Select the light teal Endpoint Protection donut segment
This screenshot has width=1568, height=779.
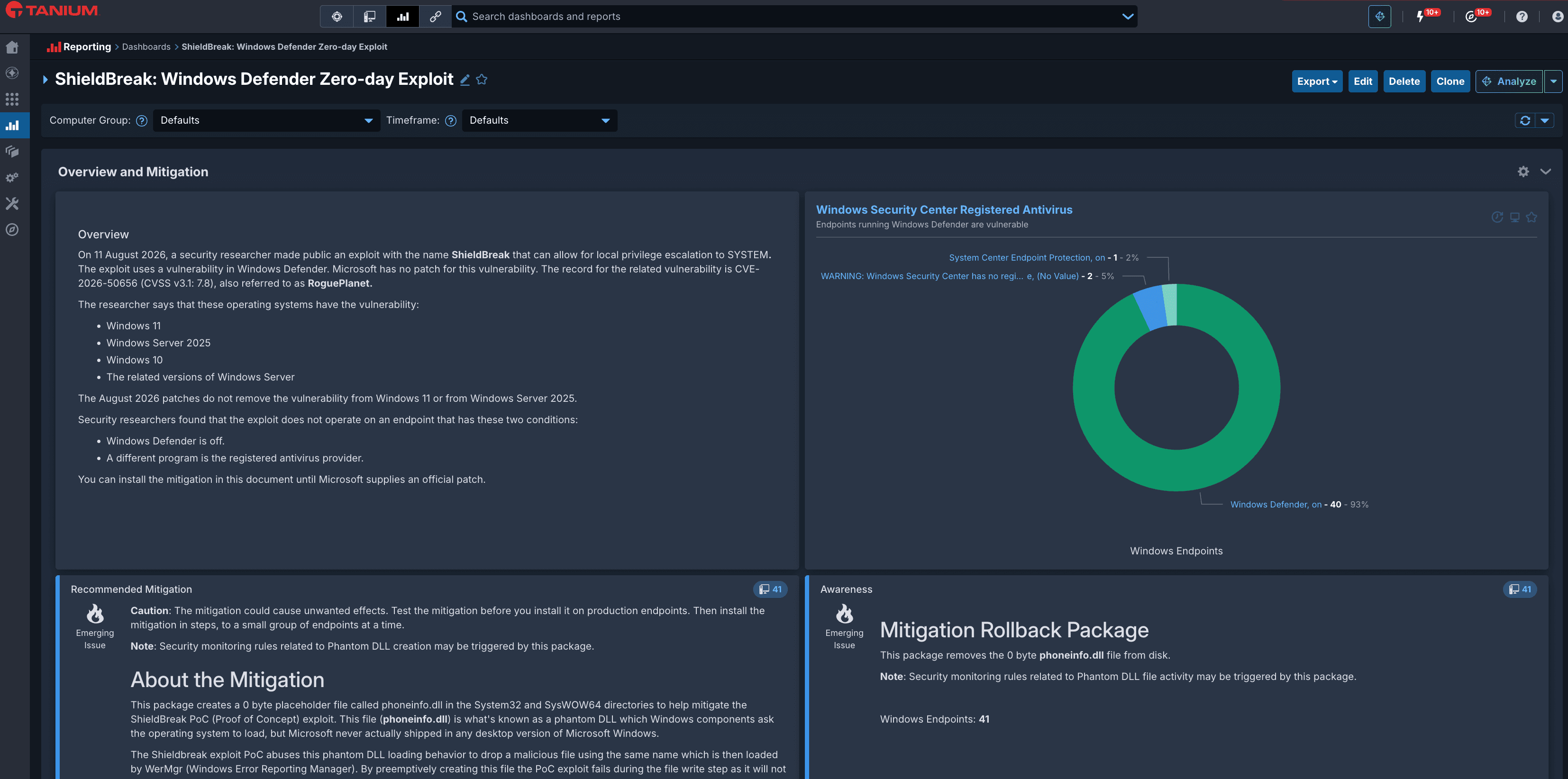coord(1170,305)
